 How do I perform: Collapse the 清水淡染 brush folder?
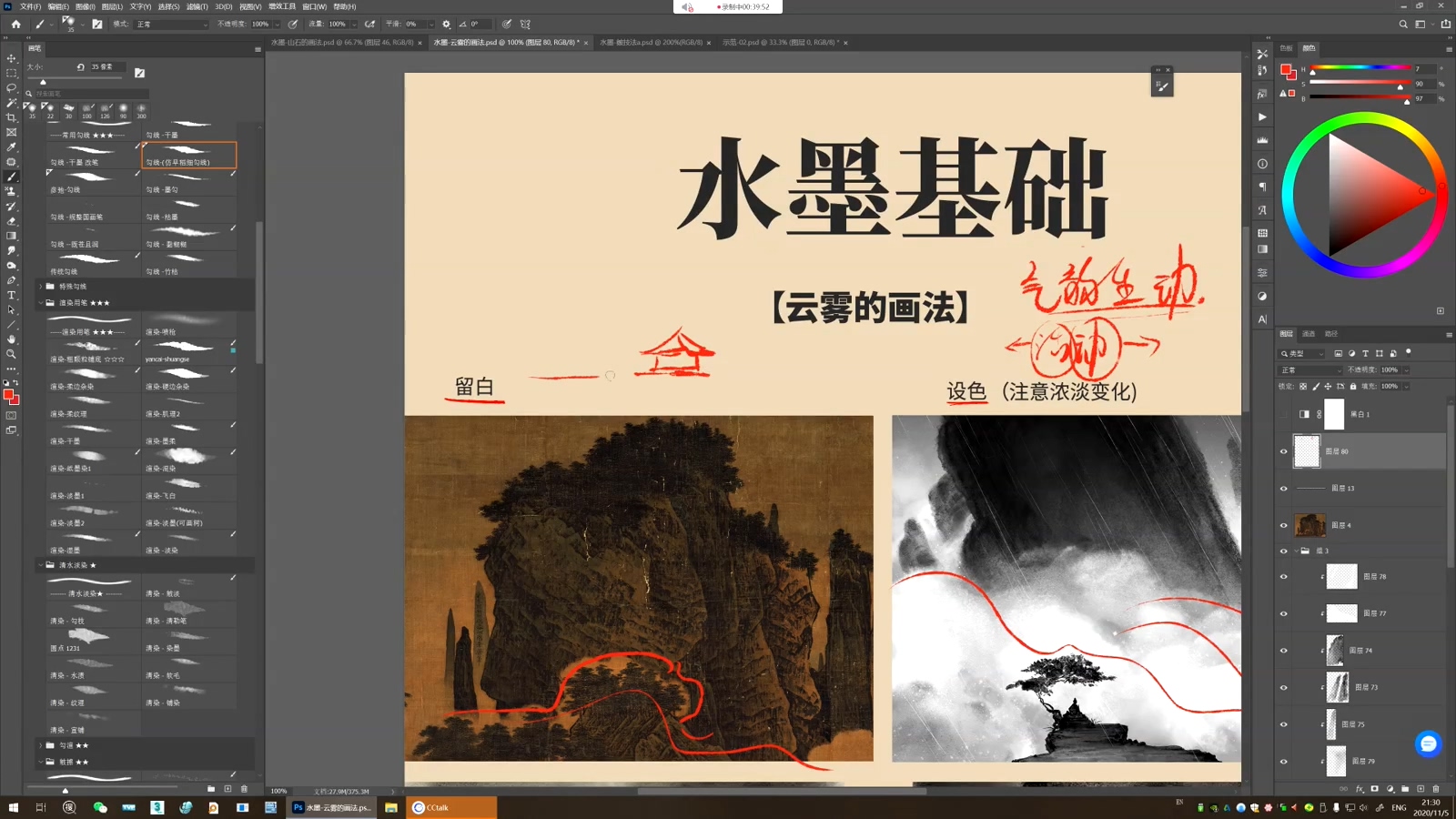[40, 565]
